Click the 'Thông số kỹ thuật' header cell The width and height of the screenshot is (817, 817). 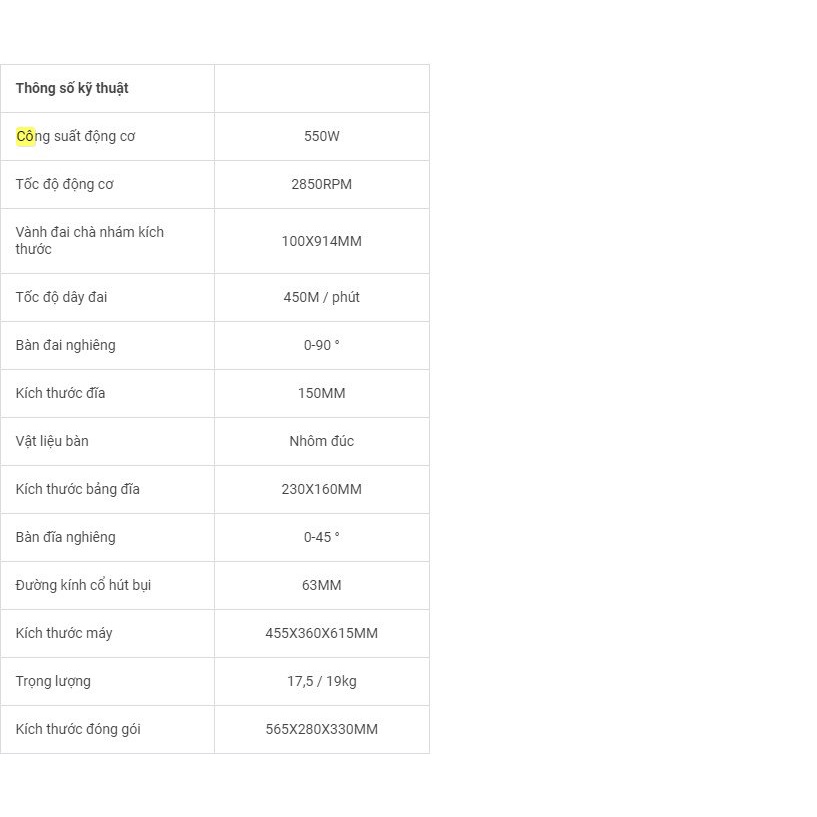tap(72, 88)
